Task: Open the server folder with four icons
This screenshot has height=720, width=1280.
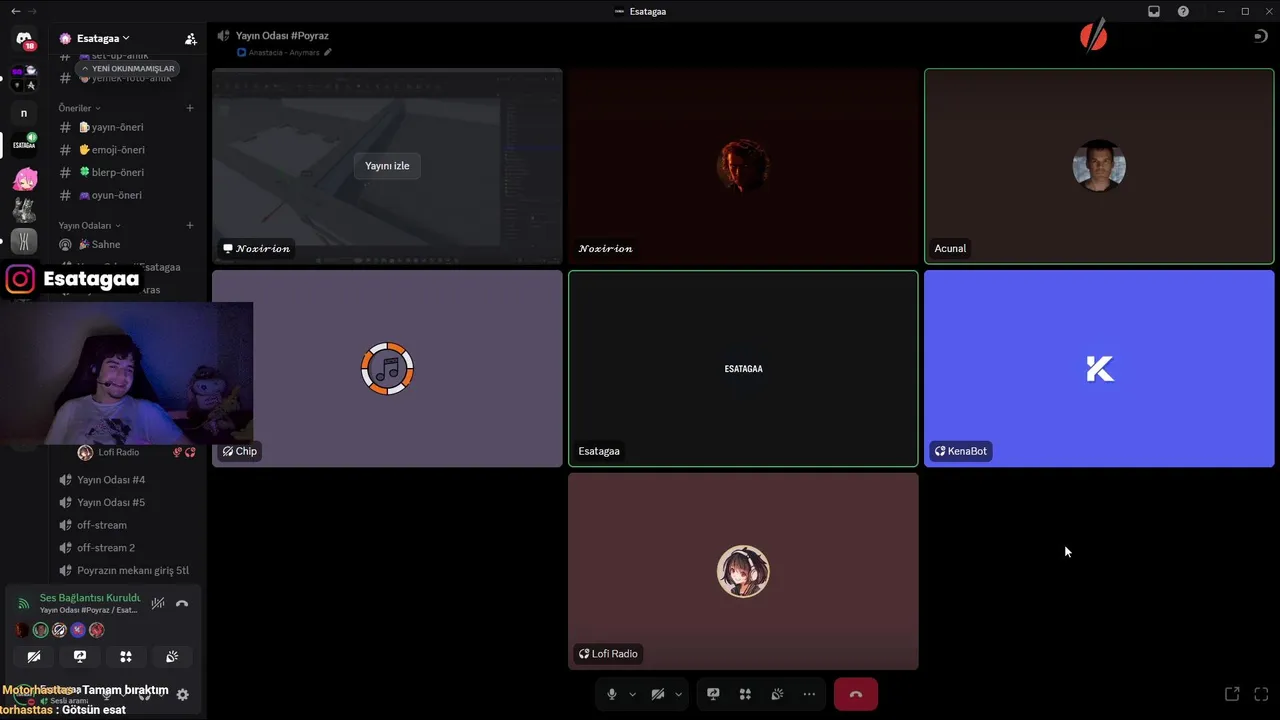Action: [24, 77]
